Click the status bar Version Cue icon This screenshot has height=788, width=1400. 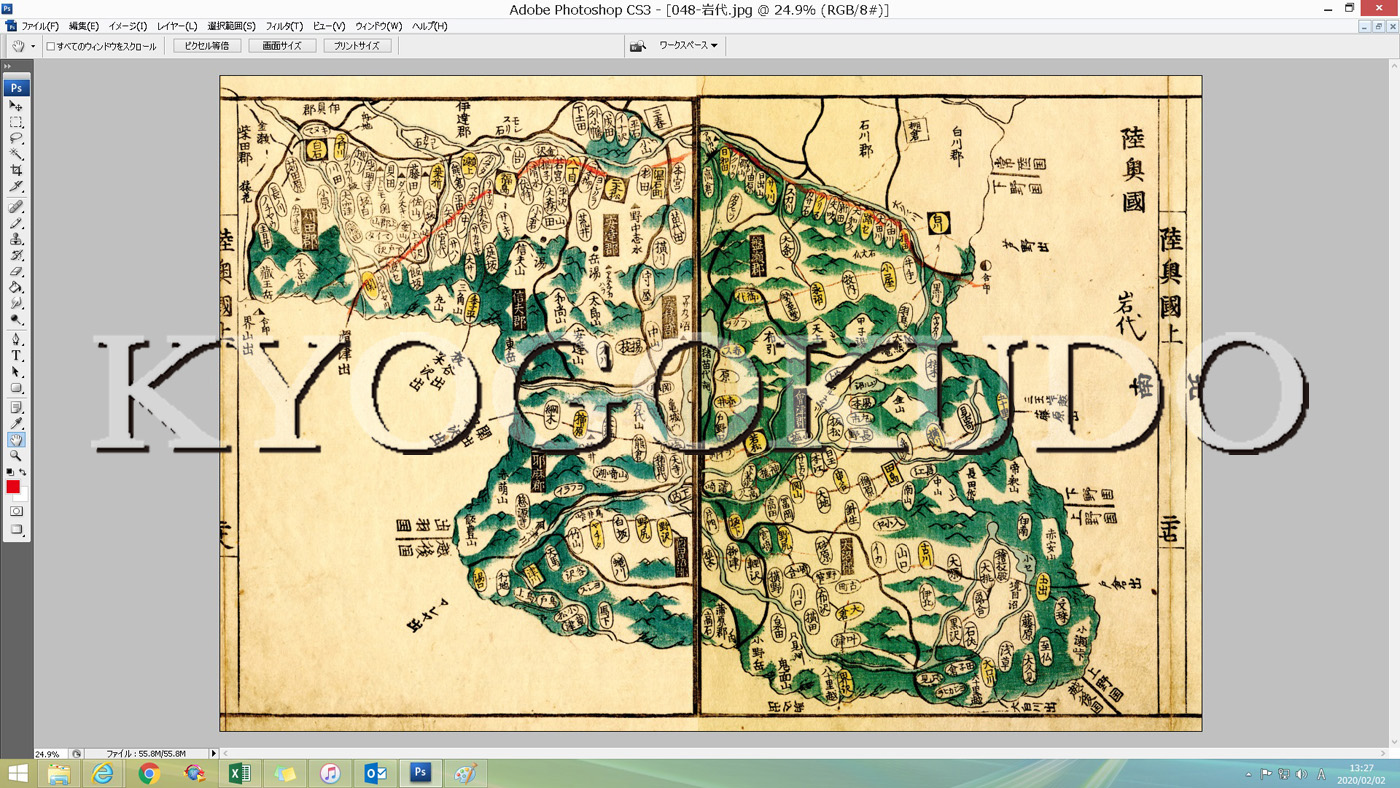[77, 754]
